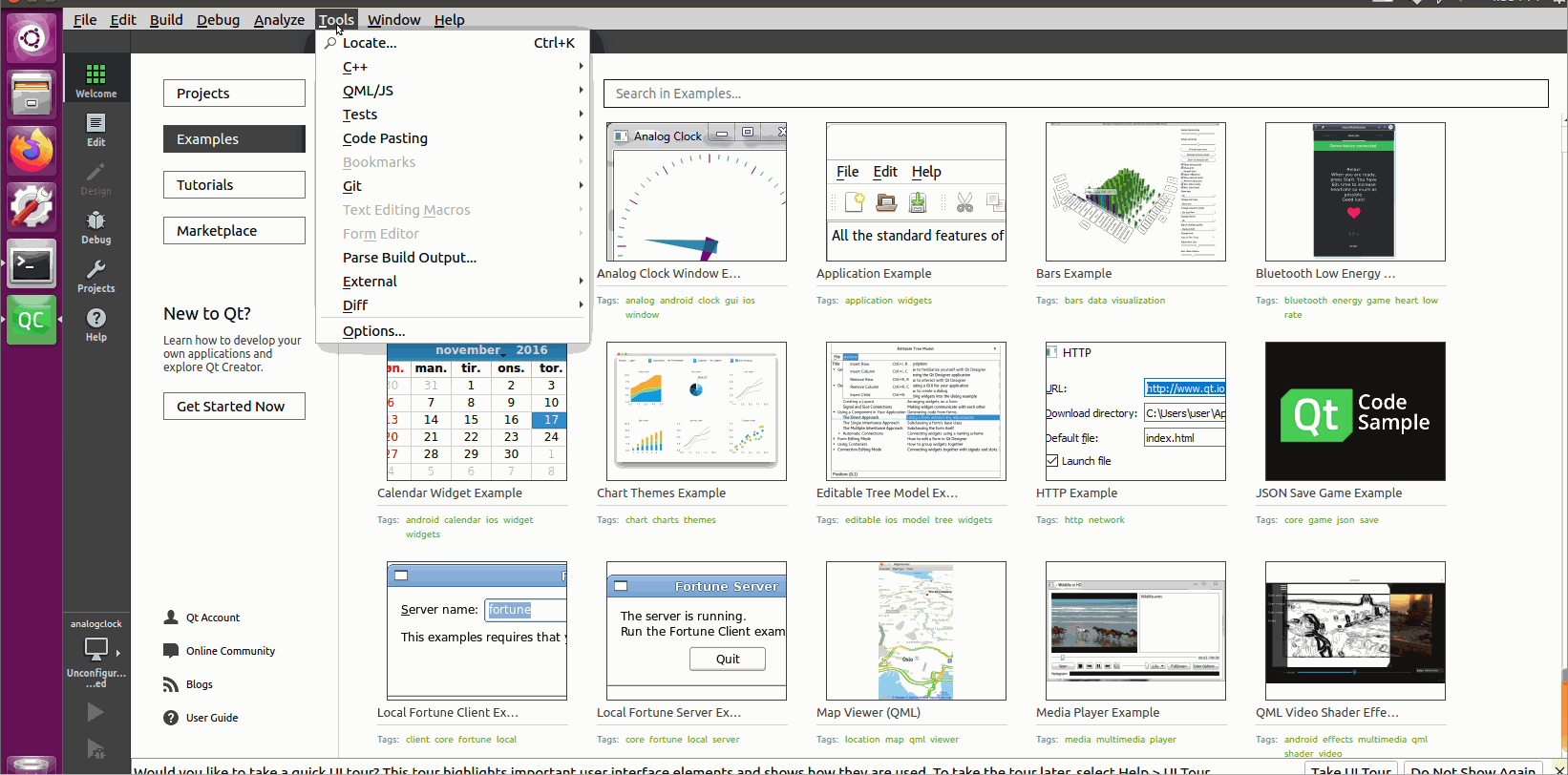Open the Edit menu
The image size is (1568, 775).
point(123,20)
